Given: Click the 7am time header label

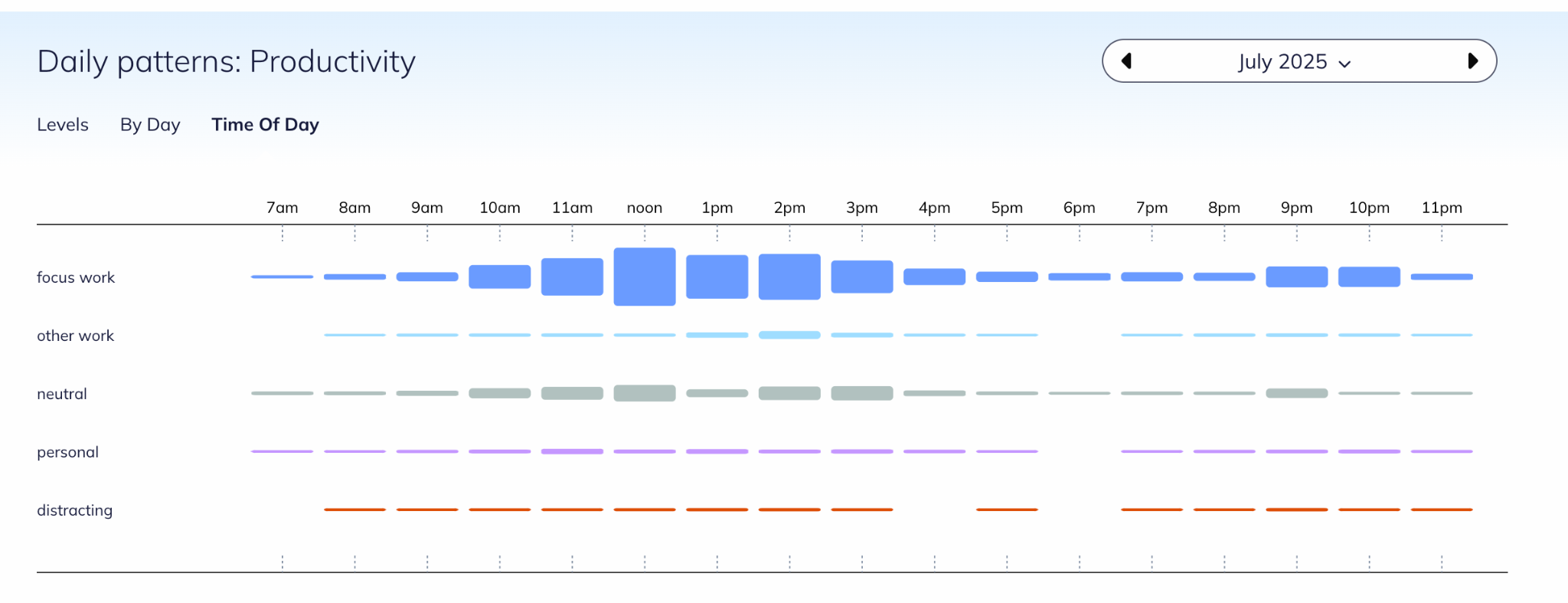Looking at the screenshot, I should point(282,208).
